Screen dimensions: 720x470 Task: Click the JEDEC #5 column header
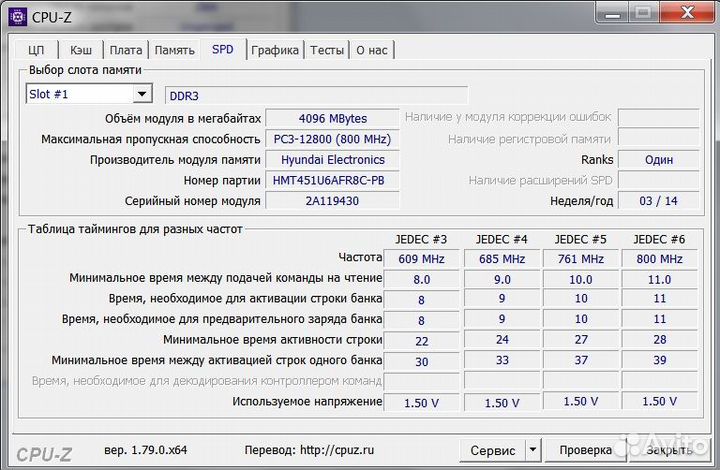click(580, 239)
